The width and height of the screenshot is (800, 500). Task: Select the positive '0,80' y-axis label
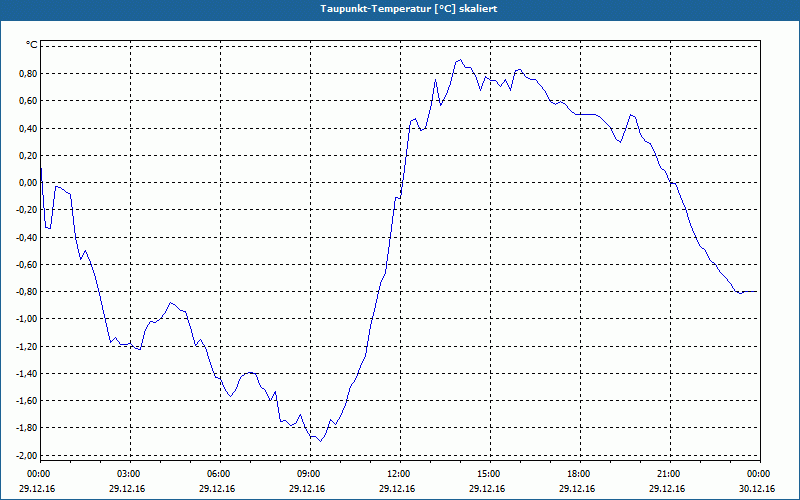[29, 73]
